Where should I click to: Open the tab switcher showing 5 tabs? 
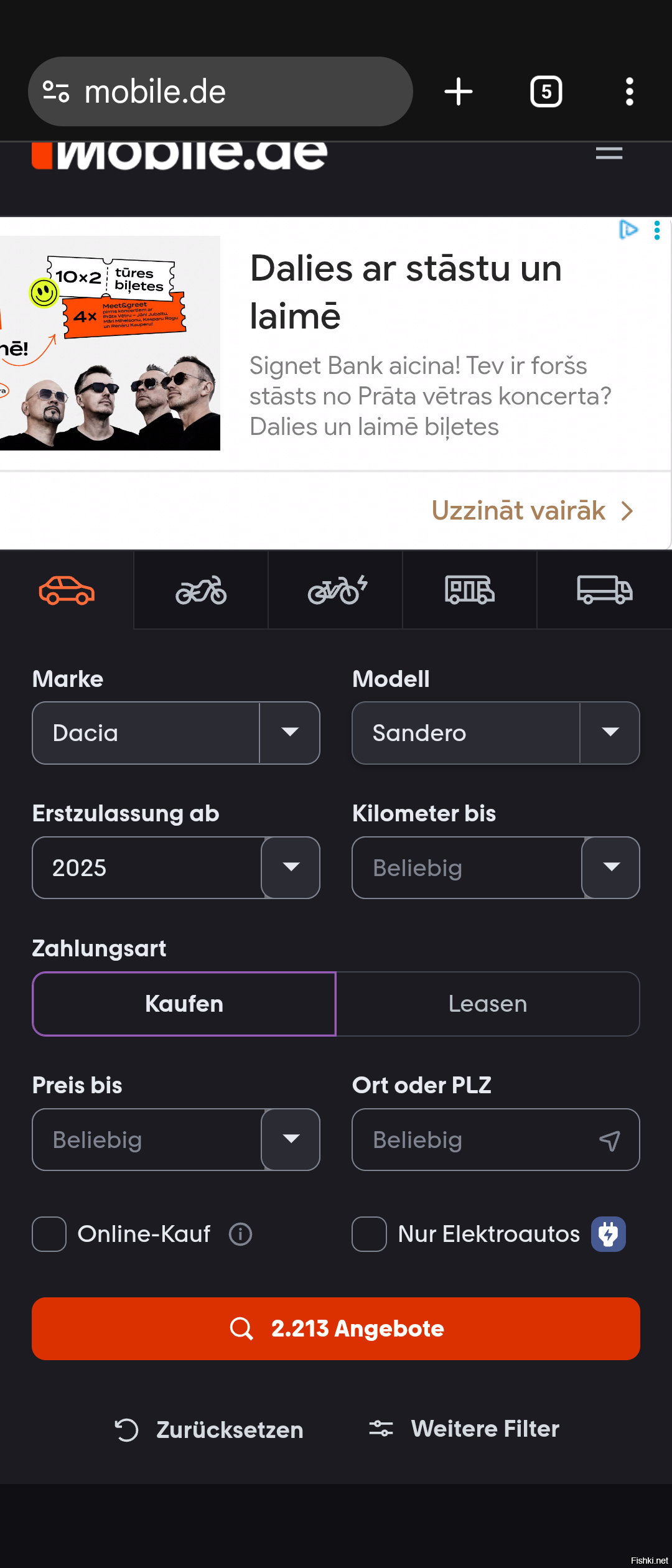(546, 91)
